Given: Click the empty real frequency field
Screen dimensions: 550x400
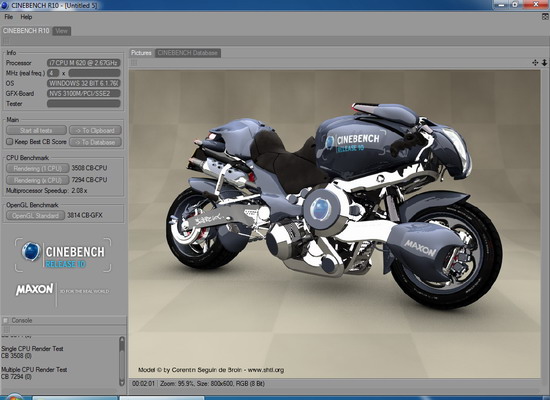Looking at the screenshot, I should 94,73.
